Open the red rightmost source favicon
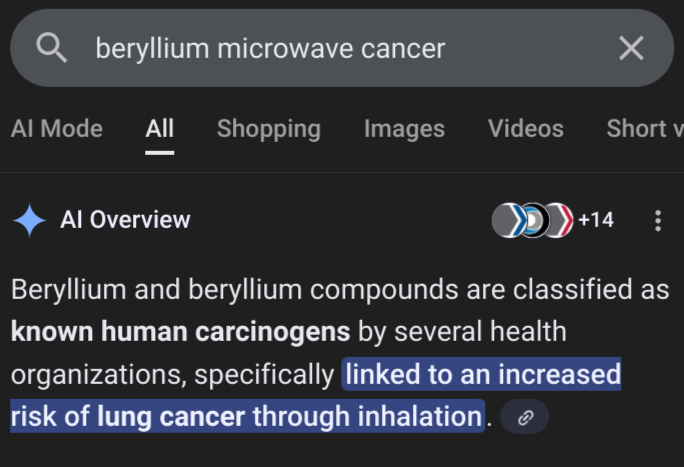 coord(559,220)
